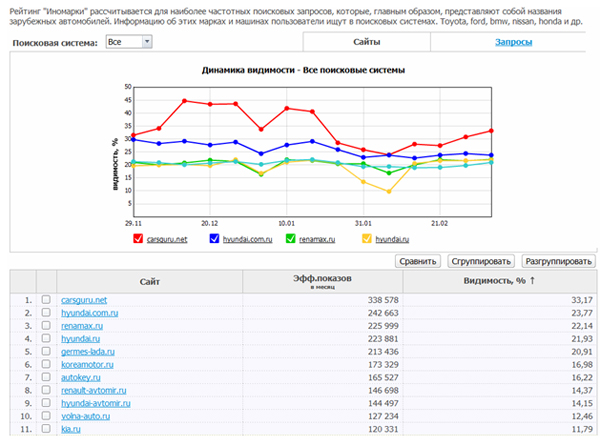Open renault-avtomir.ru site link
The width and height of the screenshot is (600, 446).
coord(94,391)
